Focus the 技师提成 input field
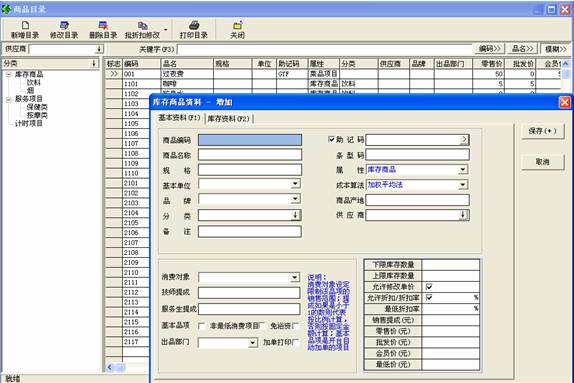574x383 pixels. tap(249, 292)
